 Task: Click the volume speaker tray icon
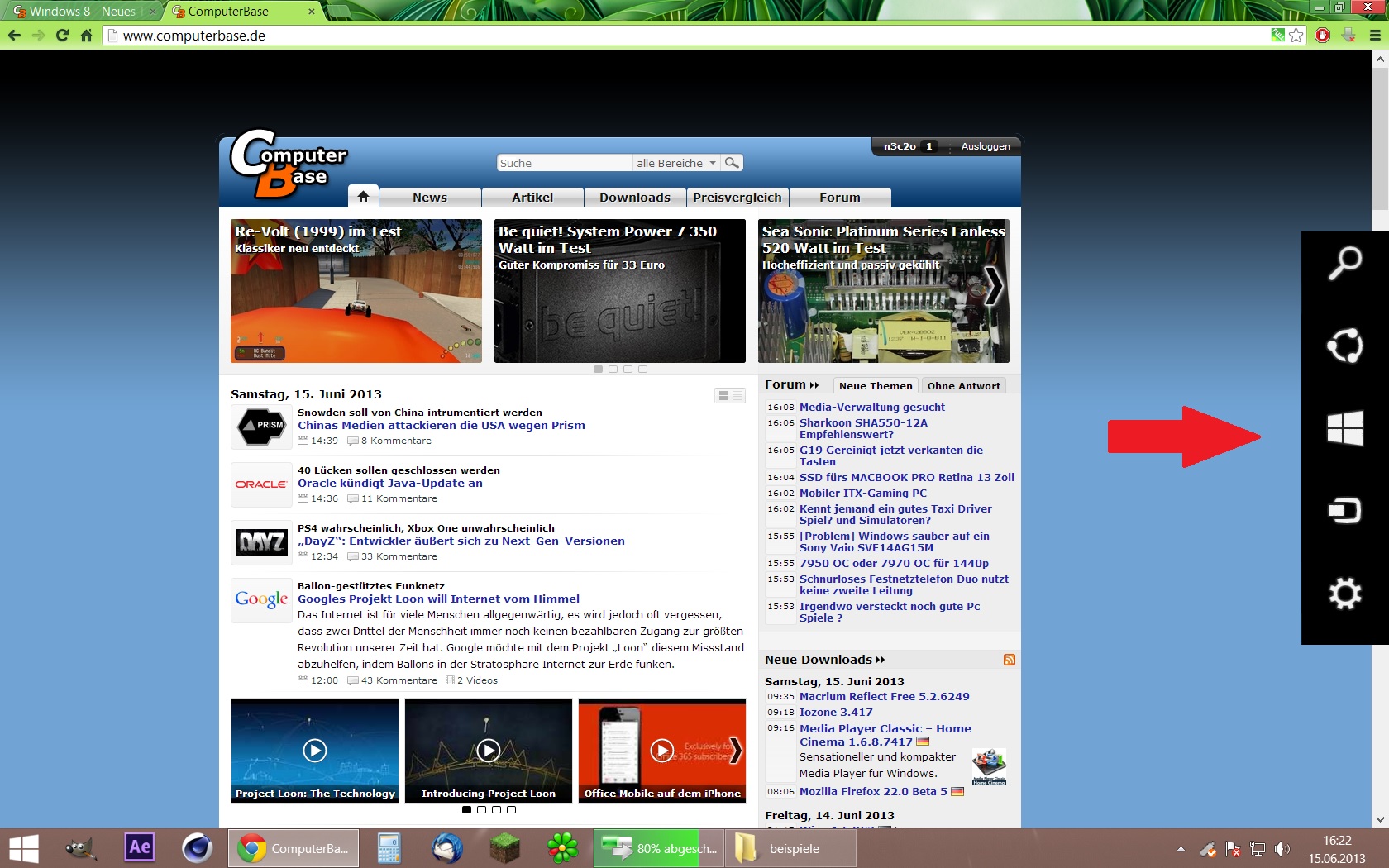pos(1282,849)
